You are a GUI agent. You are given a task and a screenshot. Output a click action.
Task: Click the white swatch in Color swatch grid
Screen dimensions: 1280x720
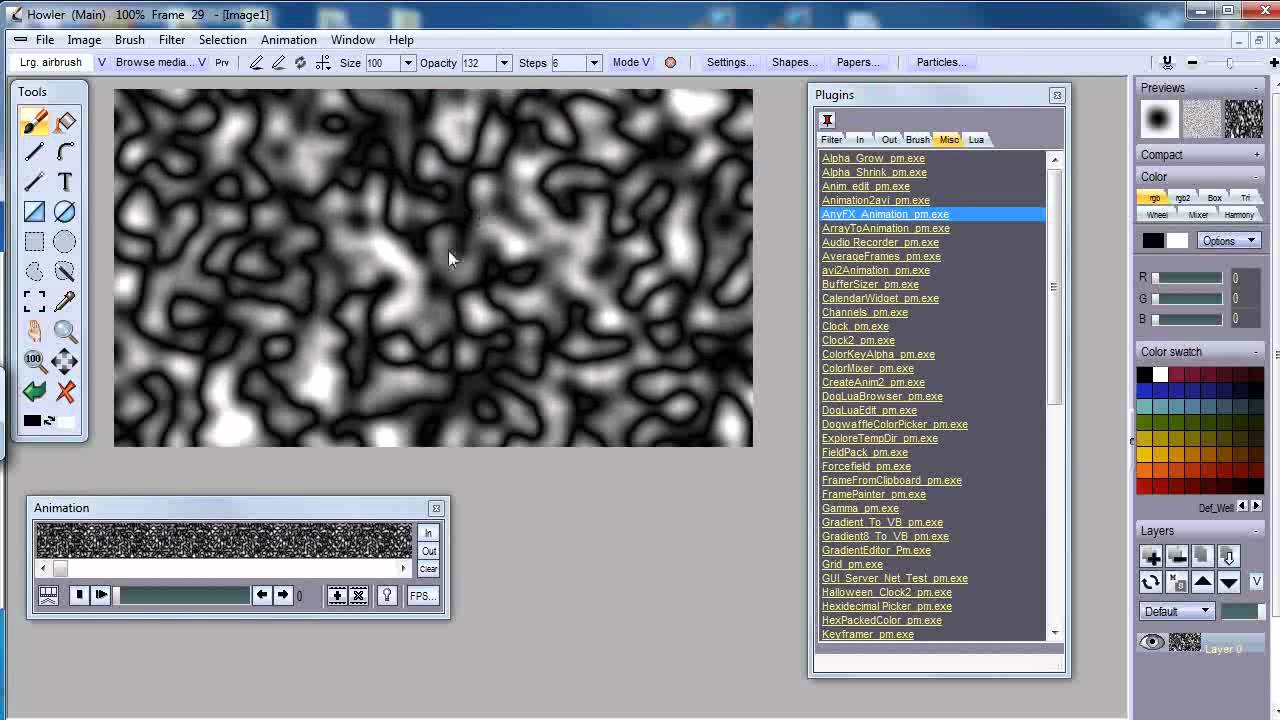click(x=1160, y=375)
